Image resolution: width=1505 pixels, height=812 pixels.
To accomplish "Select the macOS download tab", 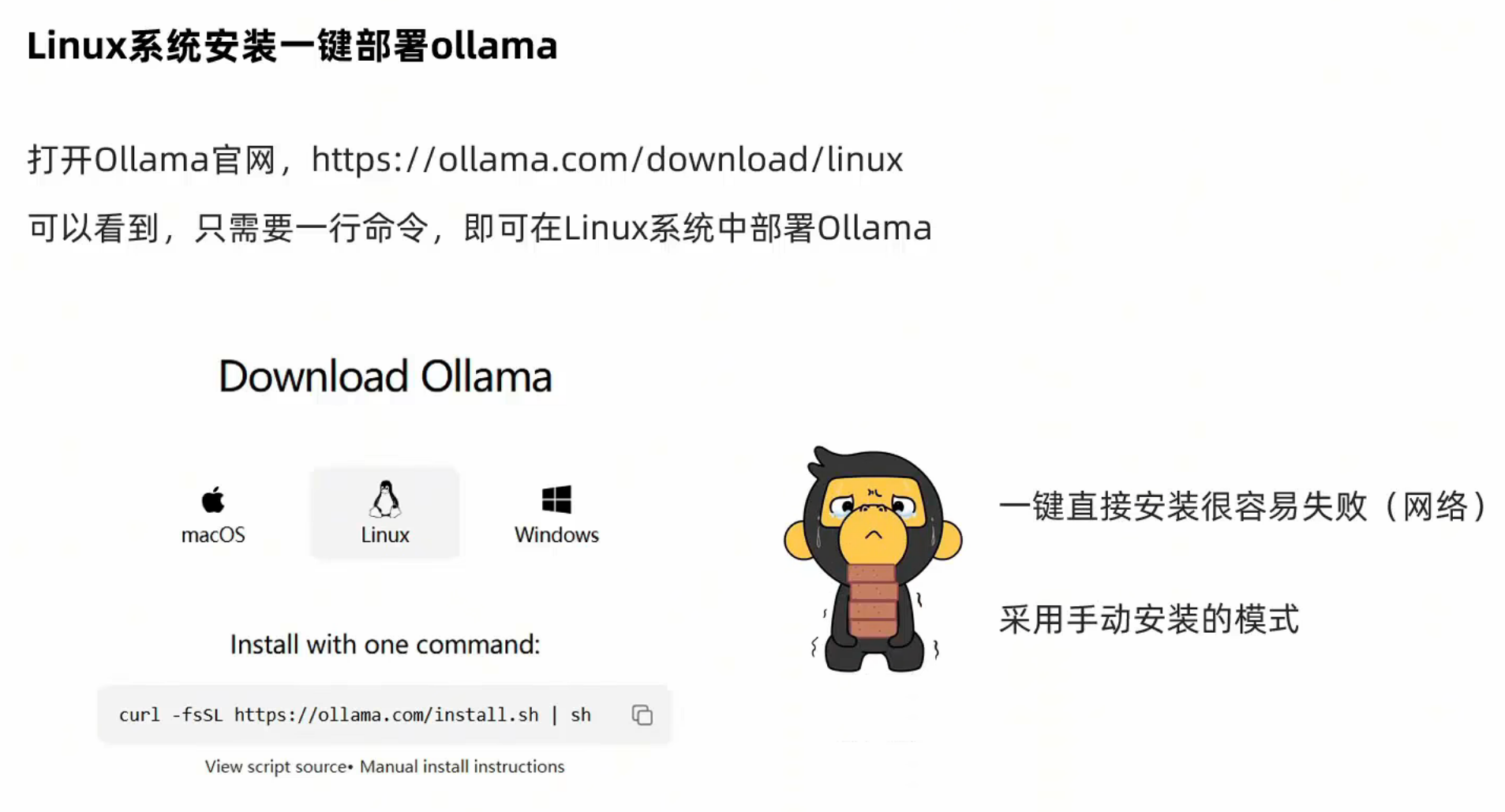I will pos(213,514).
